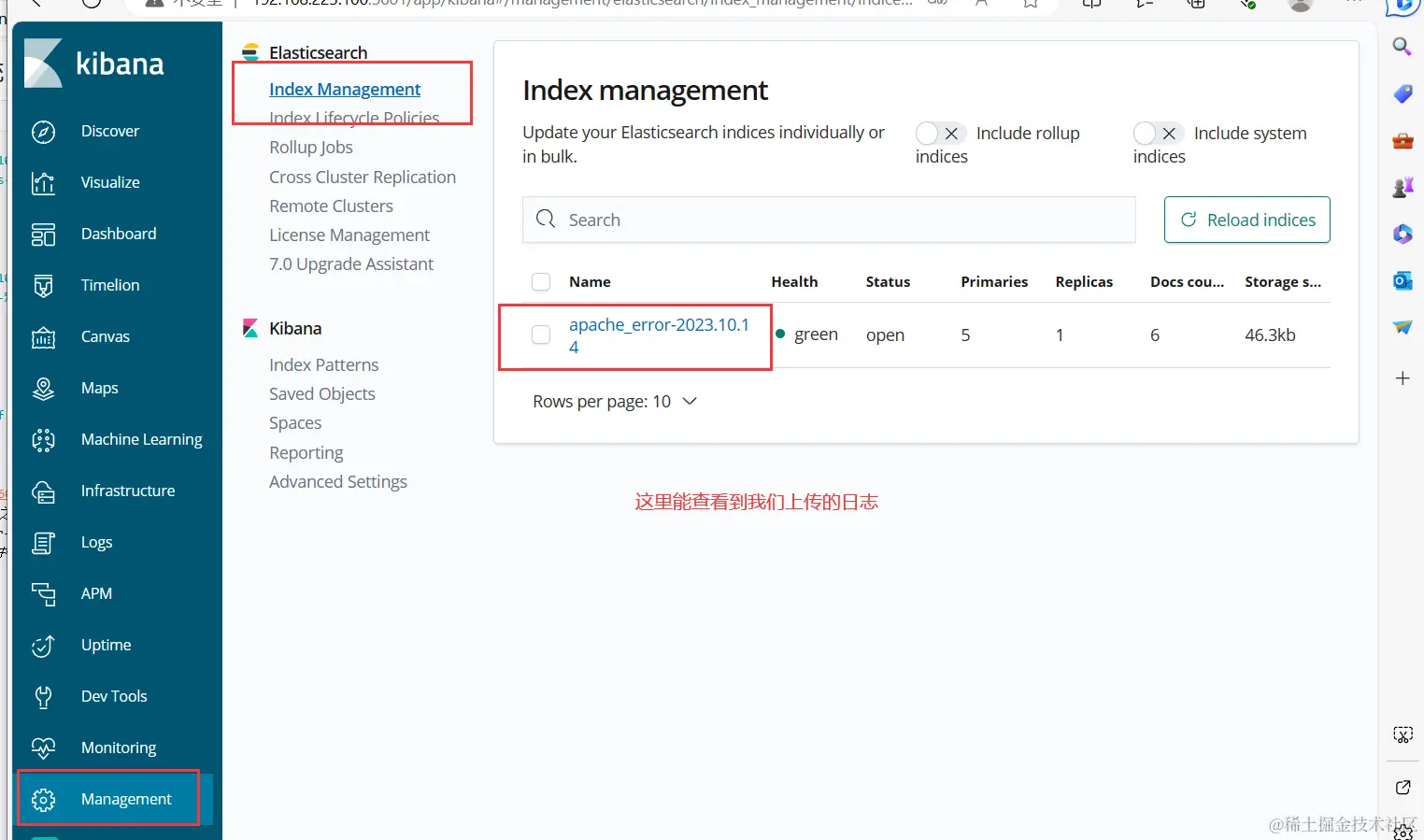Expand the Rows per page dropdown
Image resolution: width=1424 pixels, height=840 pixels.
(615, 402)
